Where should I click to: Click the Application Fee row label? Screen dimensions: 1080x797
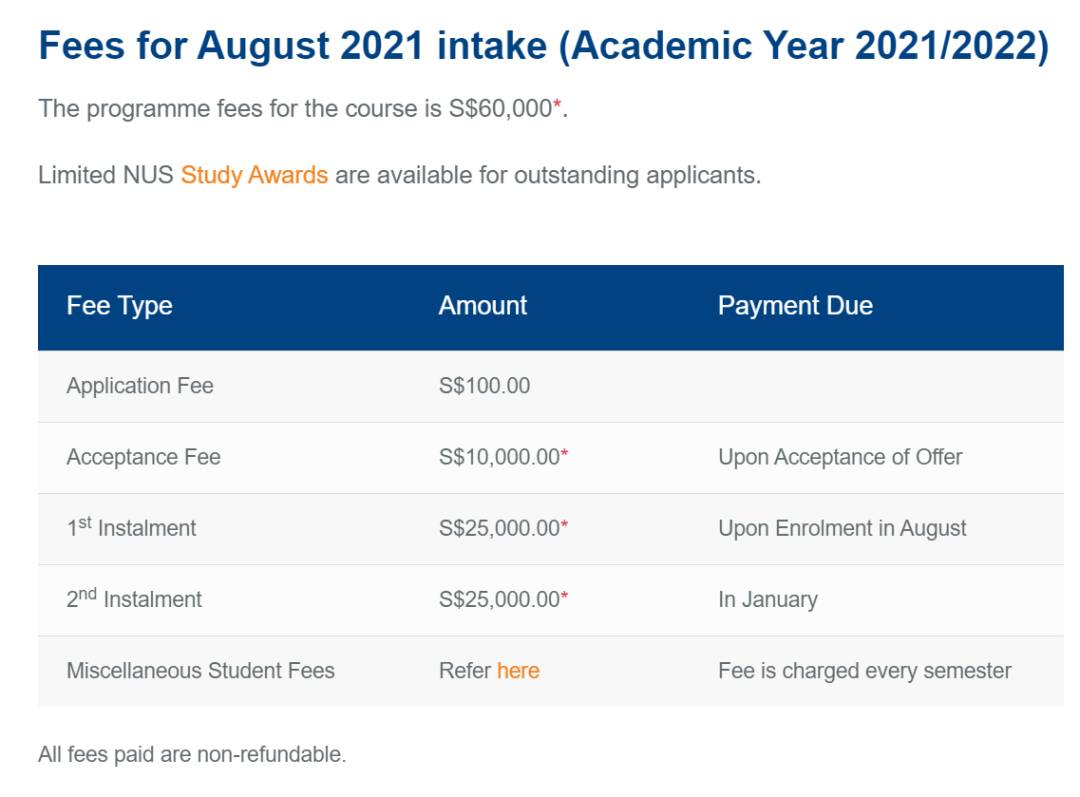(140, 386)
